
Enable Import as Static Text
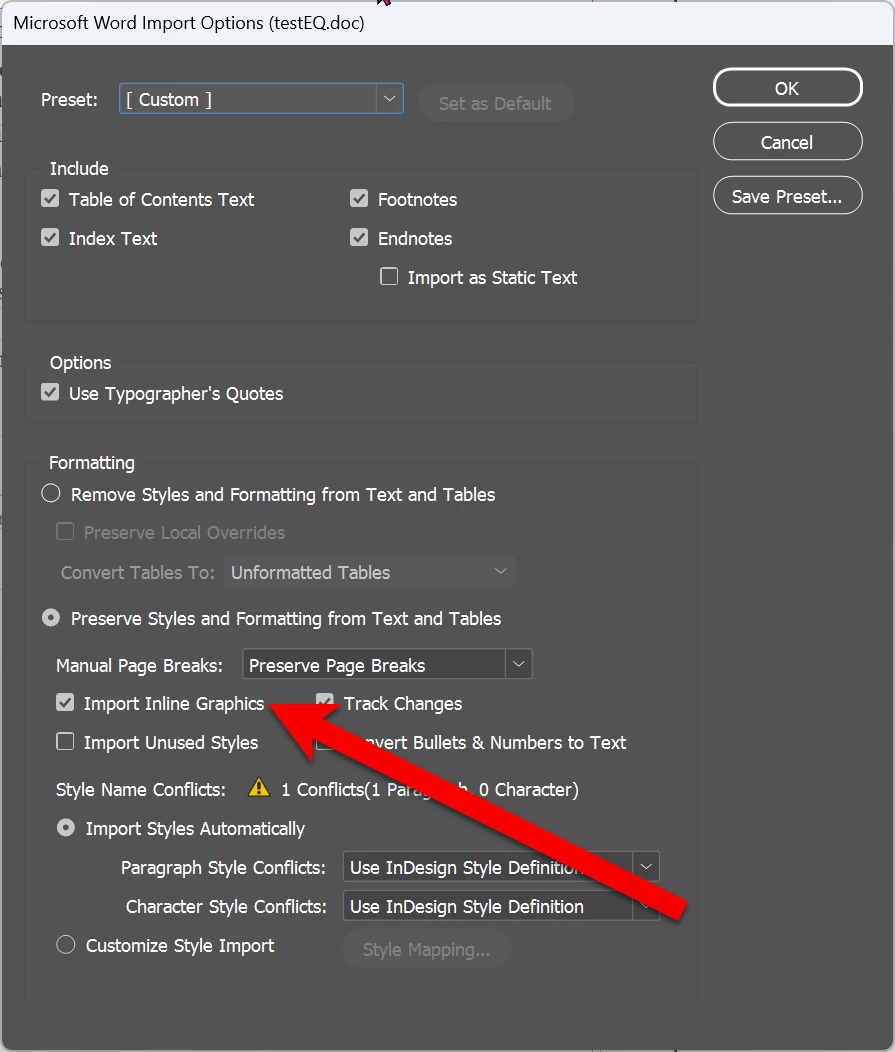click(389, 276)
